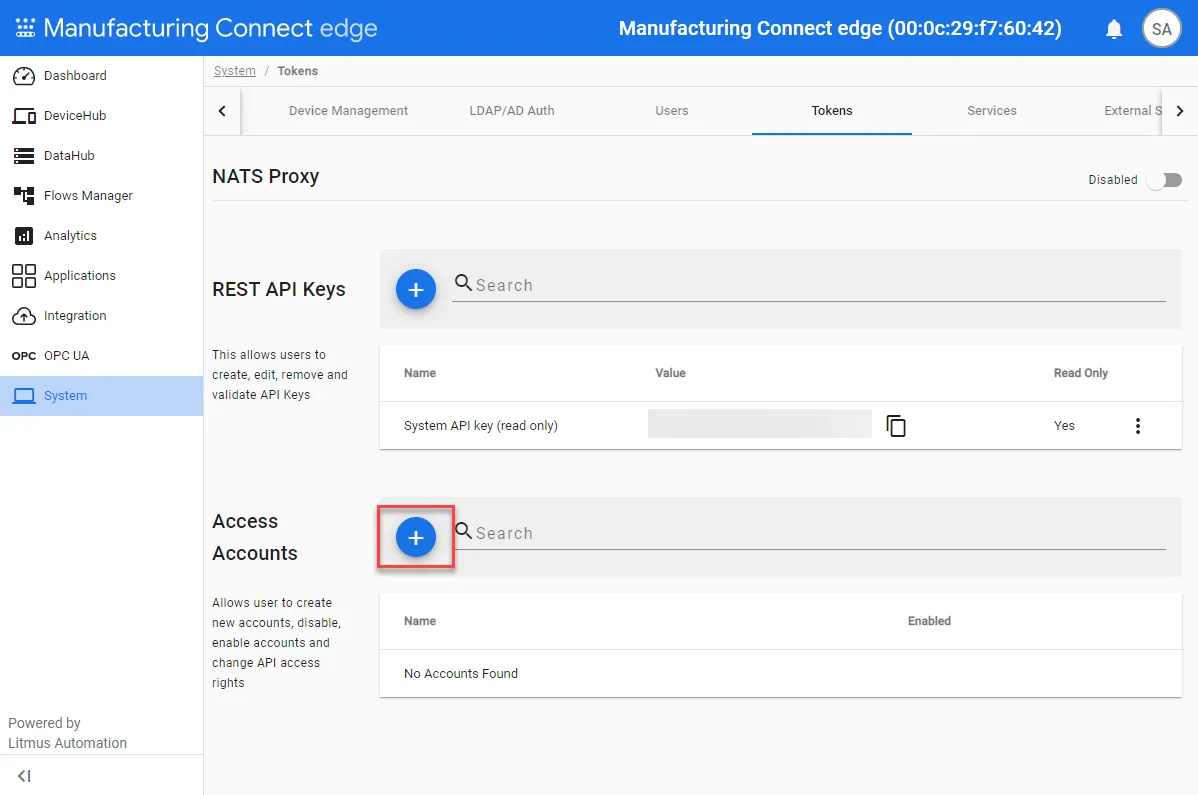Screen dimensions: 1198x795
Task: Click the Enabled column header
Action: tap(929, 621)
